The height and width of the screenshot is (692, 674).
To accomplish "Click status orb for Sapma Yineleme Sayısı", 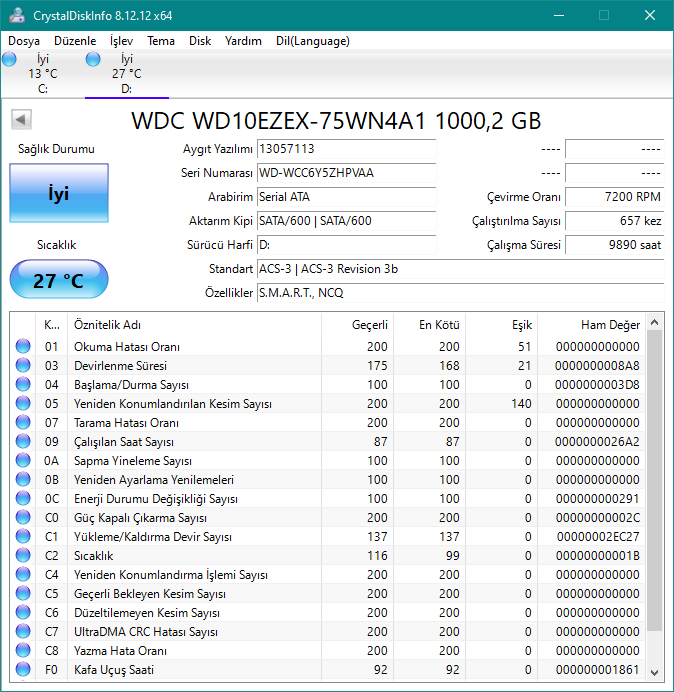I will tap(23, 460).
